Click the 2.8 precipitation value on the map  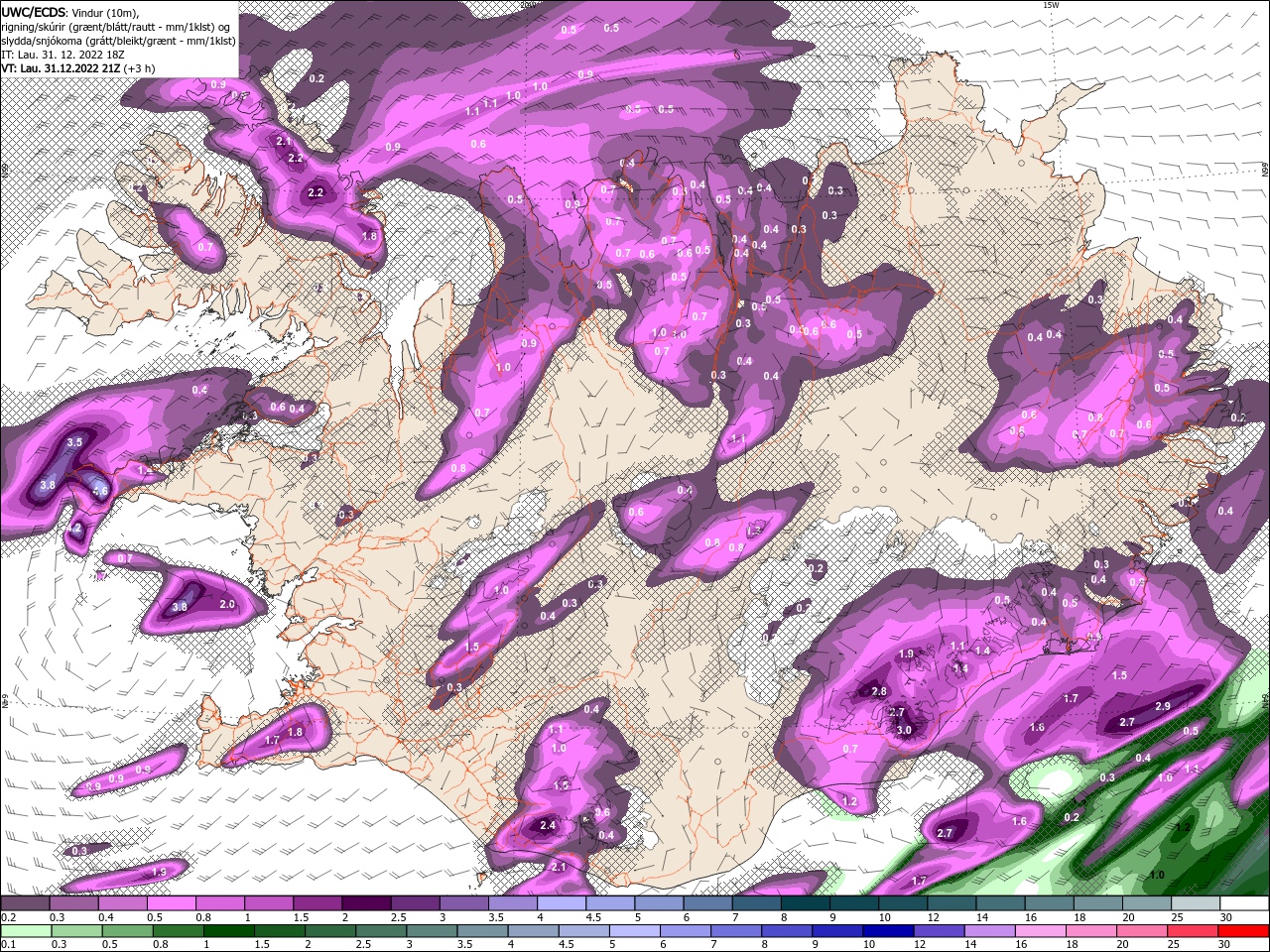click(879, 692)
